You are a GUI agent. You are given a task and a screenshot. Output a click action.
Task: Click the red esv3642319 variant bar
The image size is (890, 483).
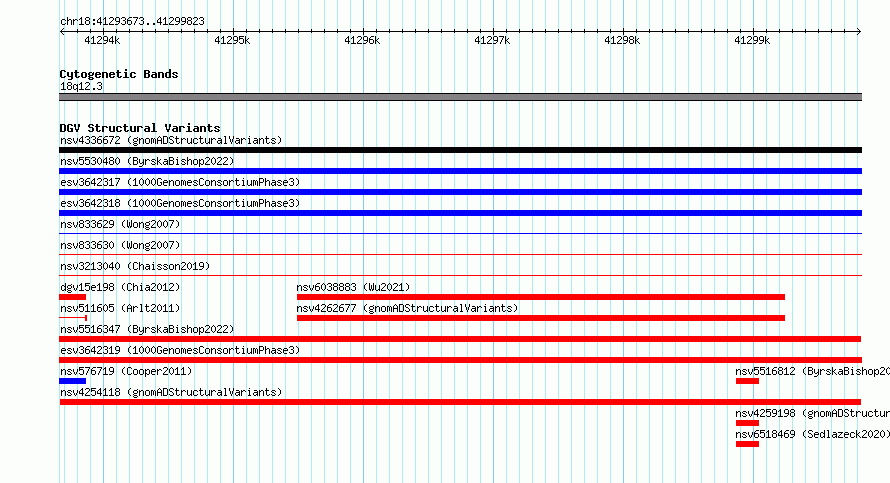460,360
